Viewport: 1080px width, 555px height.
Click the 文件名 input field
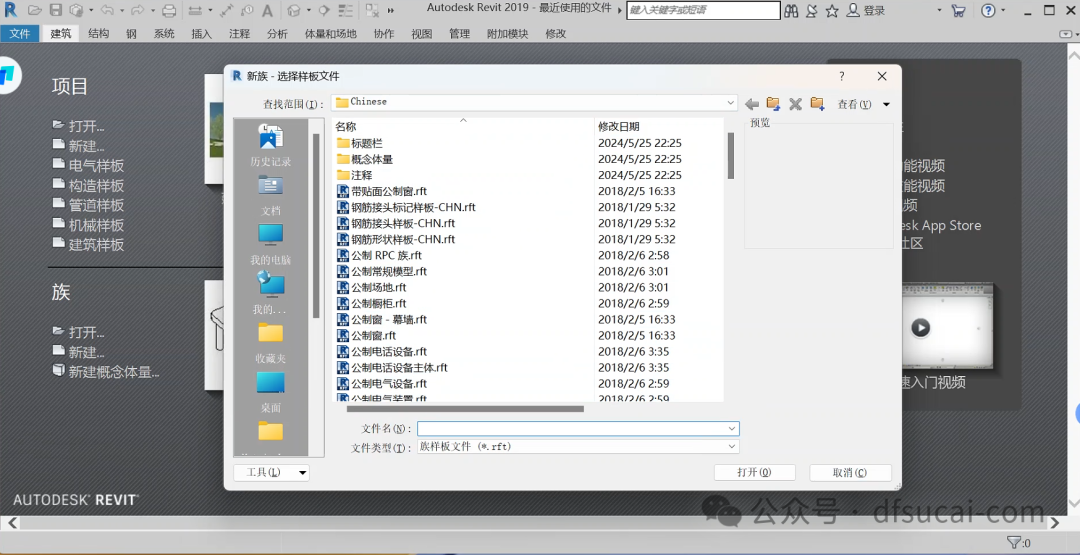(572, 428)
